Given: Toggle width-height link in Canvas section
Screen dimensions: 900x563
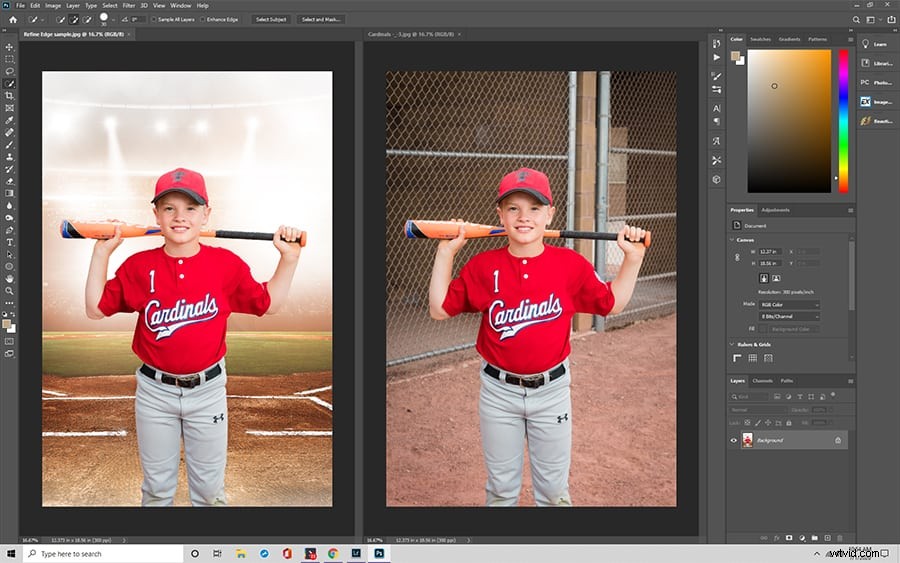Looking at the screenshot, I should 738,258.
